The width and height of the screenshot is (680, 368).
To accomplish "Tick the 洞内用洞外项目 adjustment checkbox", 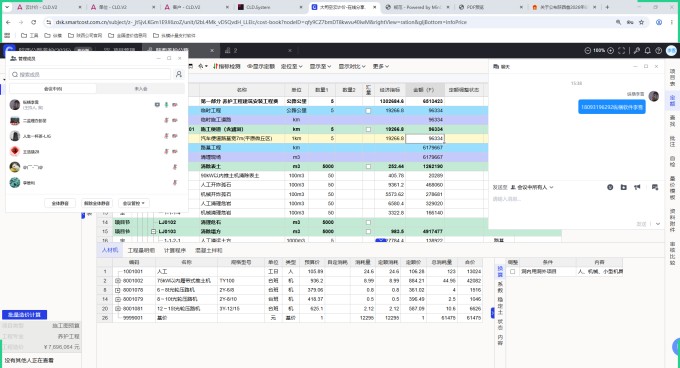I will 513,272.
